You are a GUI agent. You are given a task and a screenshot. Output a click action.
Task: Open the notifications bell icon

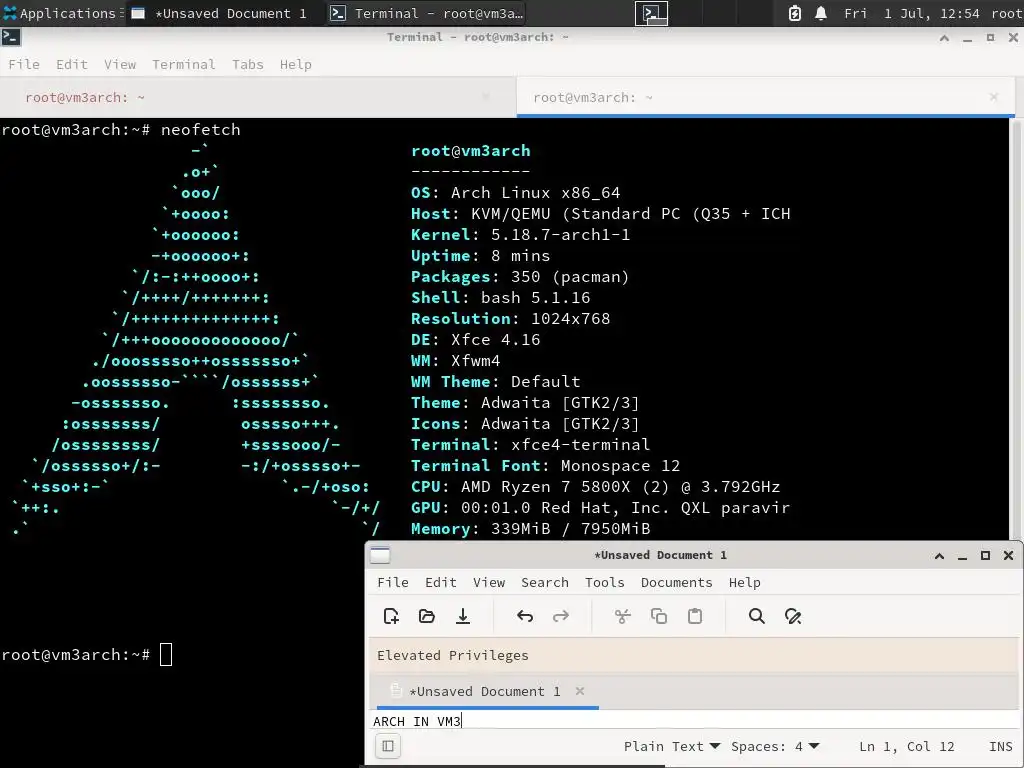[821, 13]
